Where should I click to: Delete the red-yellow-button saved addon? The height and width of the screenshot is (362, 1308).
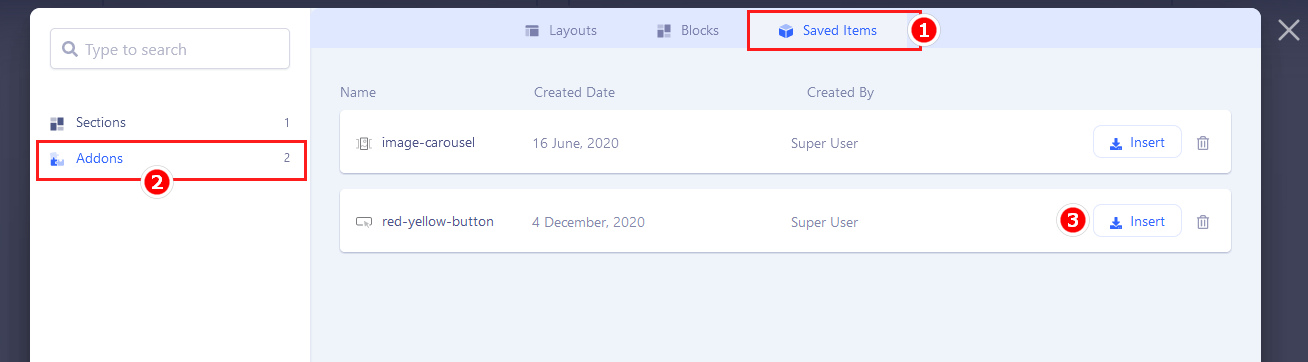point(1203,222)
